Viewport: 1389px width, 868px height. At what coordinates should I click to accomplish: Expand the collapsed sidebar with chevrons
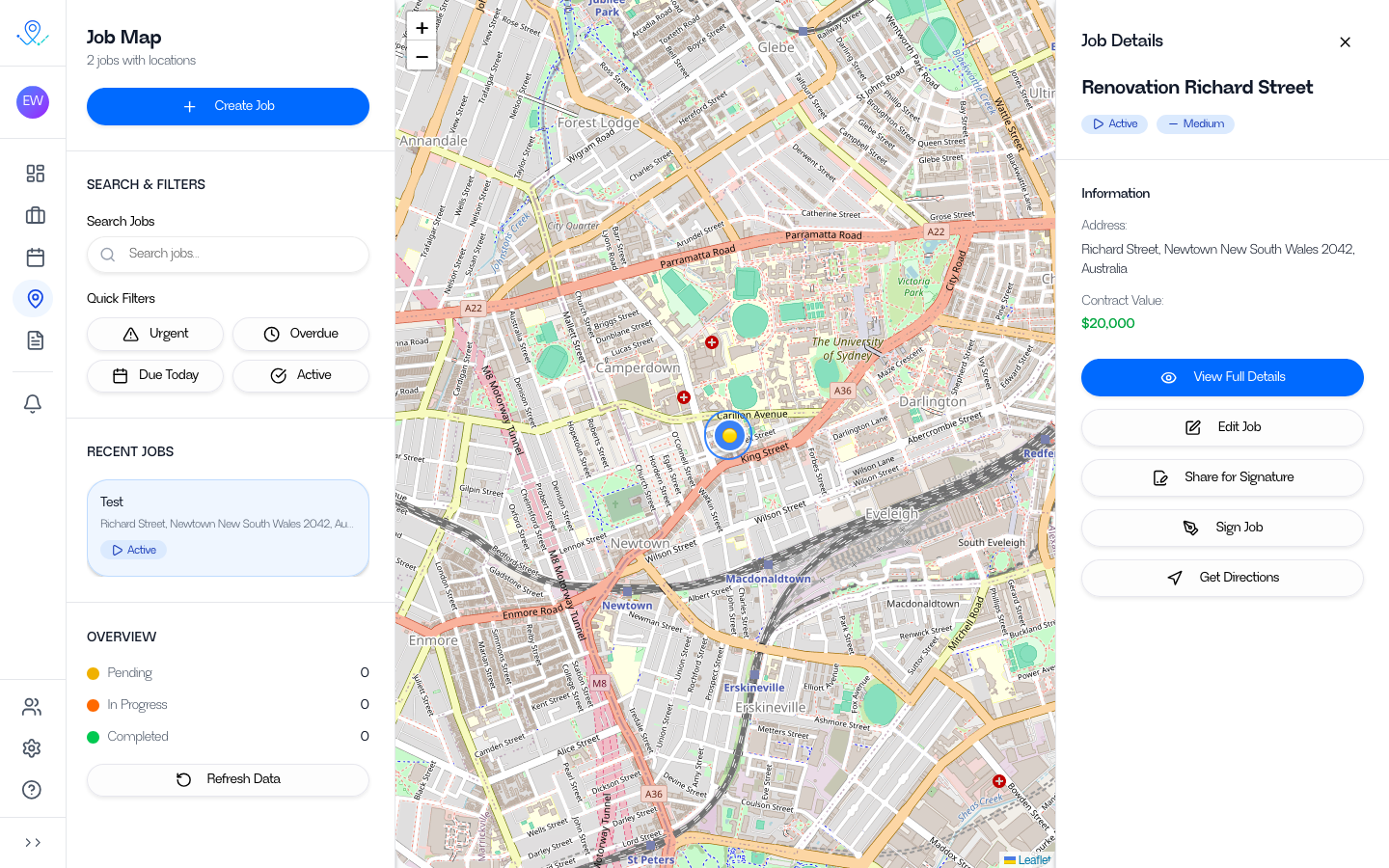(x=33, y=843)
